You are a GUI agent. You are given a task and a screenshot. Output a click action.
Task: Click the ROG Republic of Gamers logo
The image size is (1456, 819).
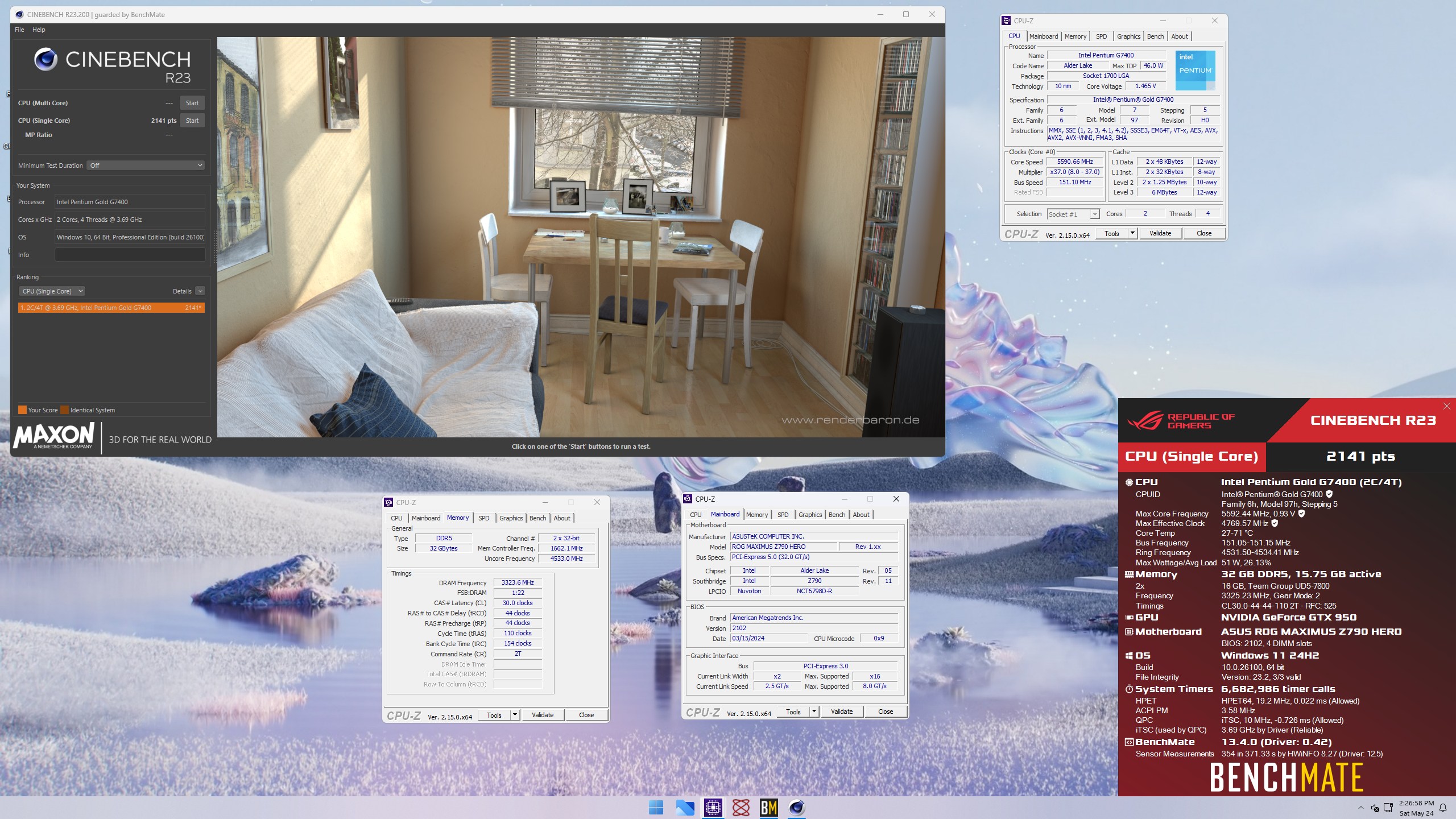[1180, 421]
